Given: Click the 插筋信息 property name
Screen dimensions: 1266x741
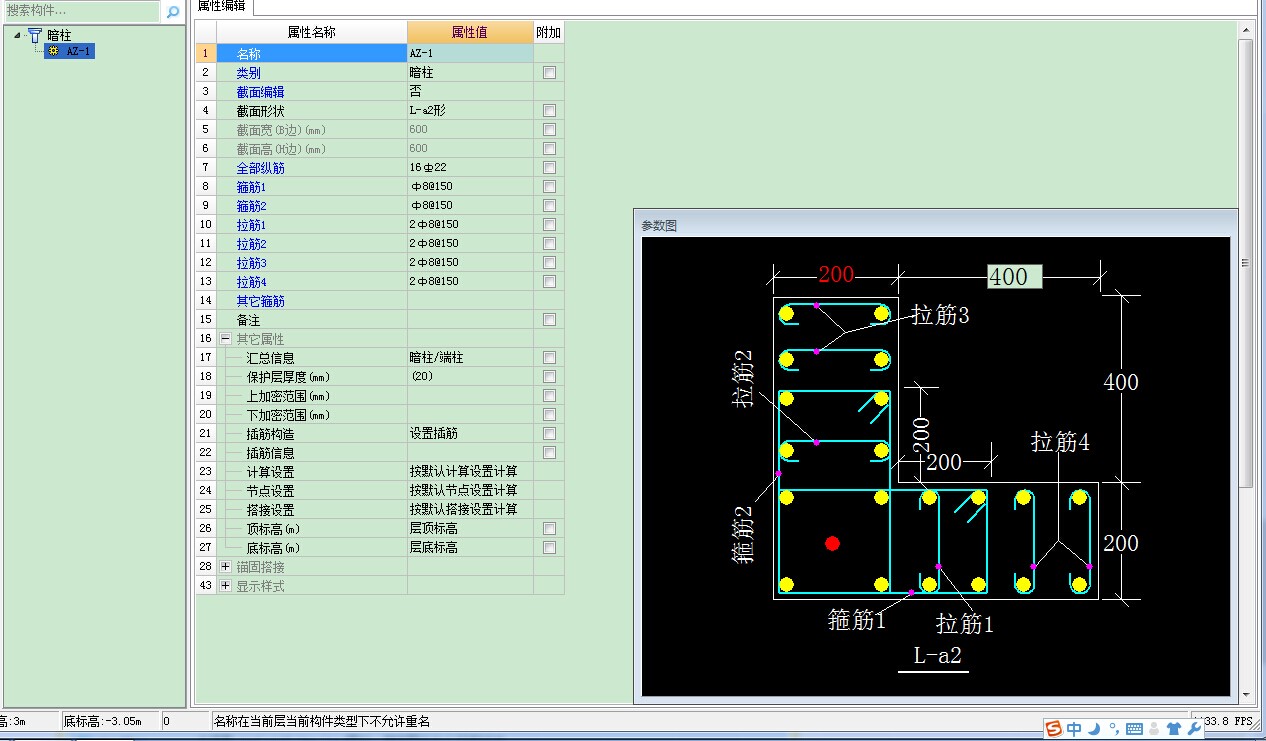Looking at the screenshot, I should point(270,453).
